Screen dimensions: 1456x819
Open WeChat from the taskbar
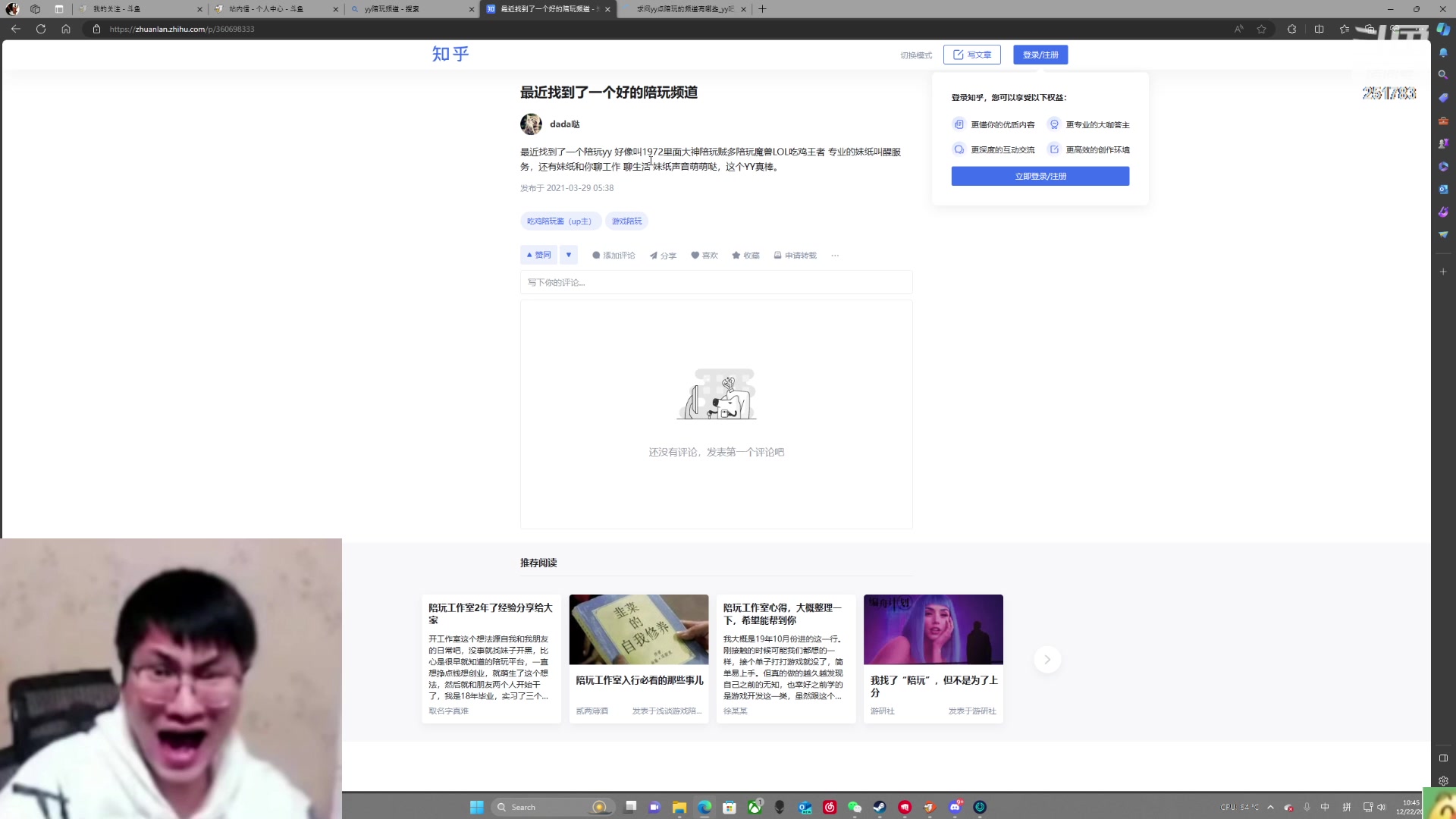tap(854, 807)
